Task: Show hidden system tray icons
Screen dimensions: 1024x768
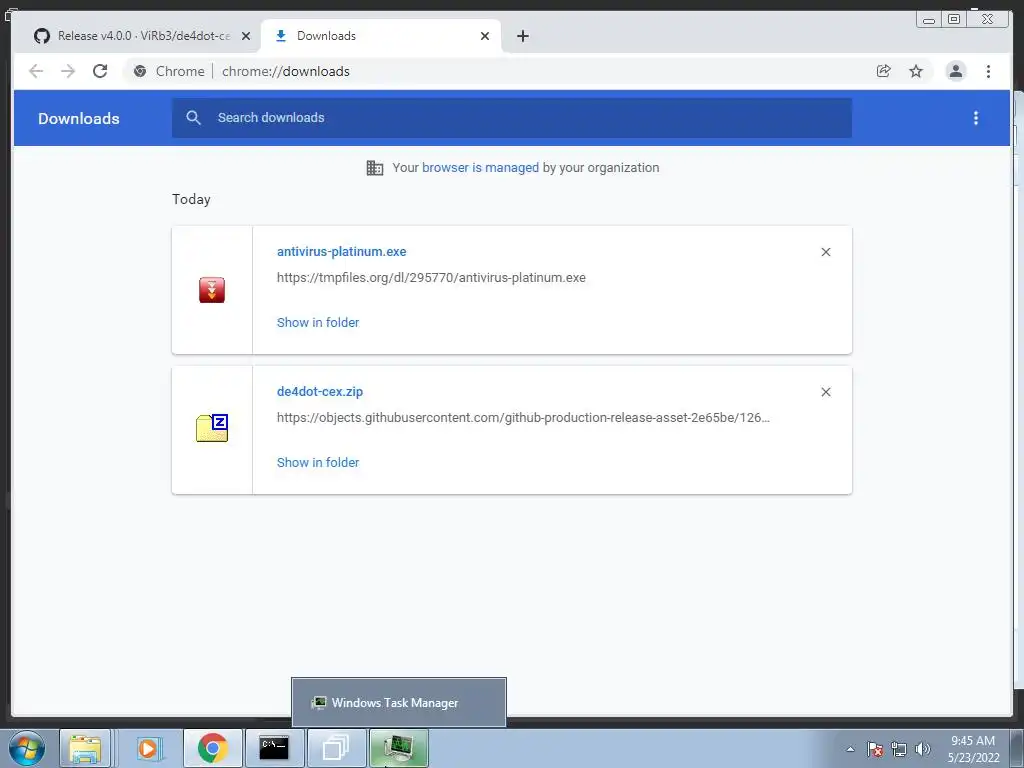Action: (850, 749)
